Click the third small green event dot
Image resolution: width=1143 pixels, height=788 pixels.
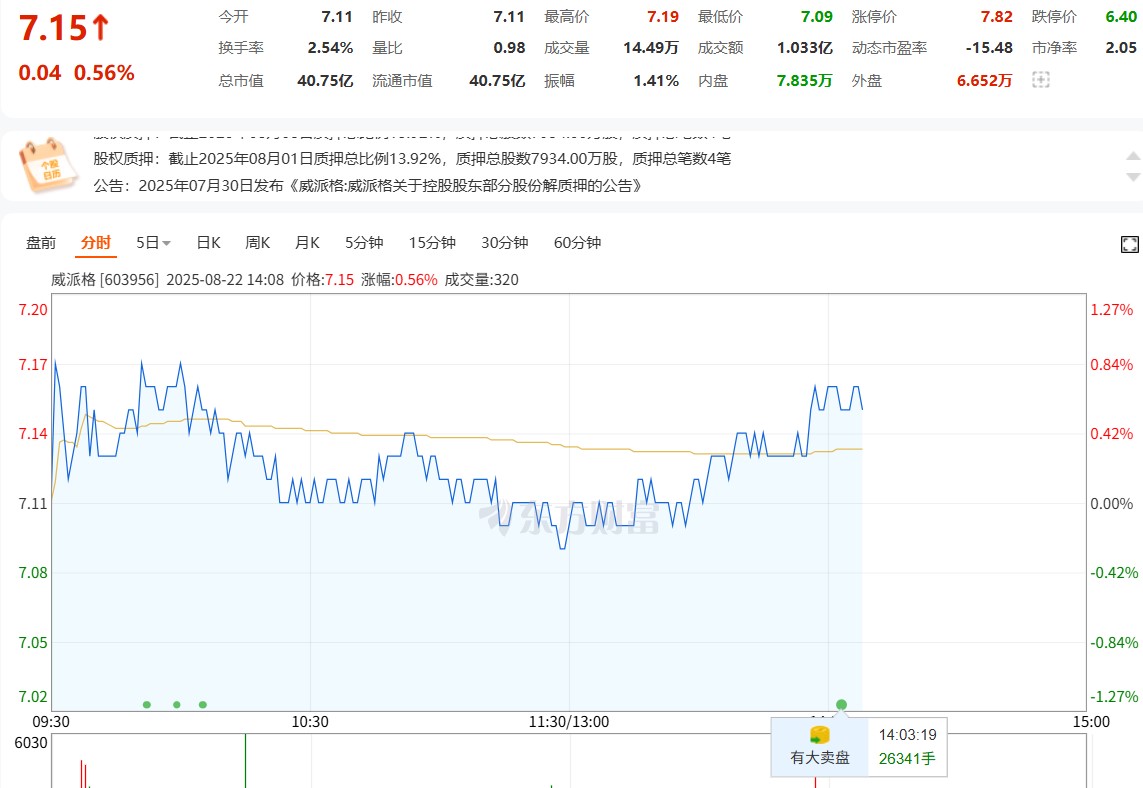point(203,704)
